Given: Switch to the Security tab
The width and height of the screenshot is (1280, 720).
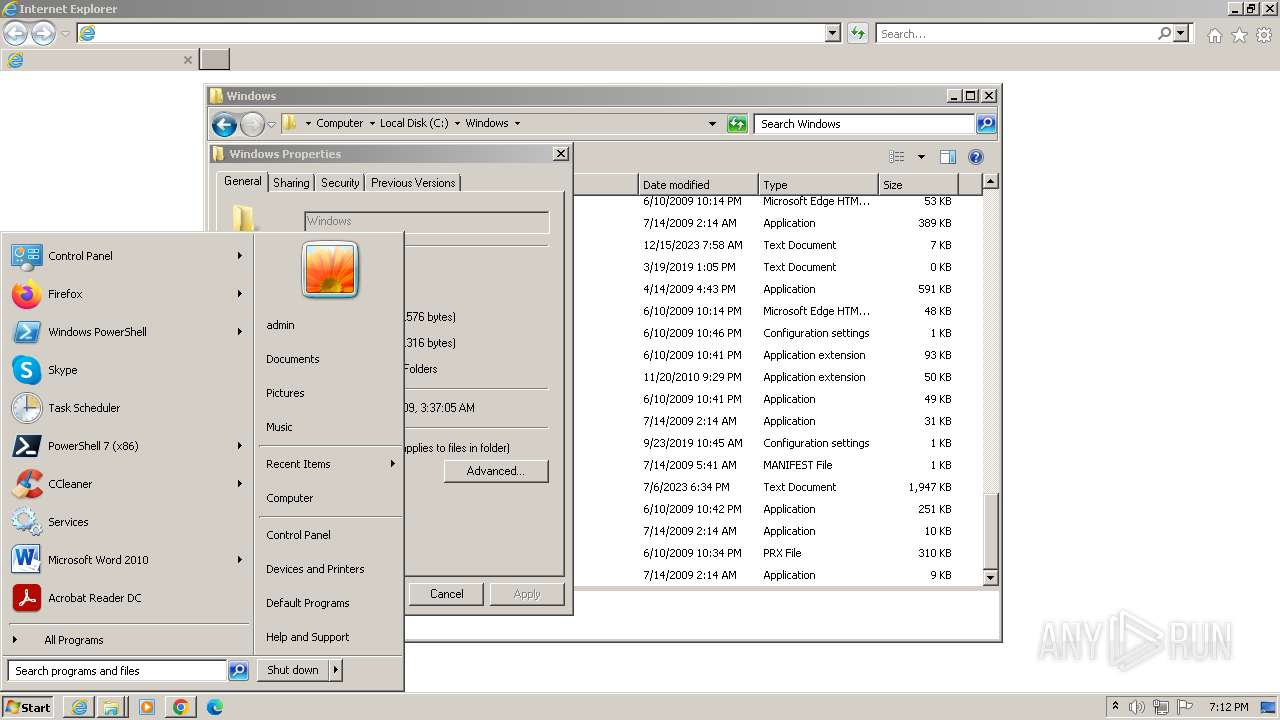Looking at the screenshot, I should tap(340, 183).
